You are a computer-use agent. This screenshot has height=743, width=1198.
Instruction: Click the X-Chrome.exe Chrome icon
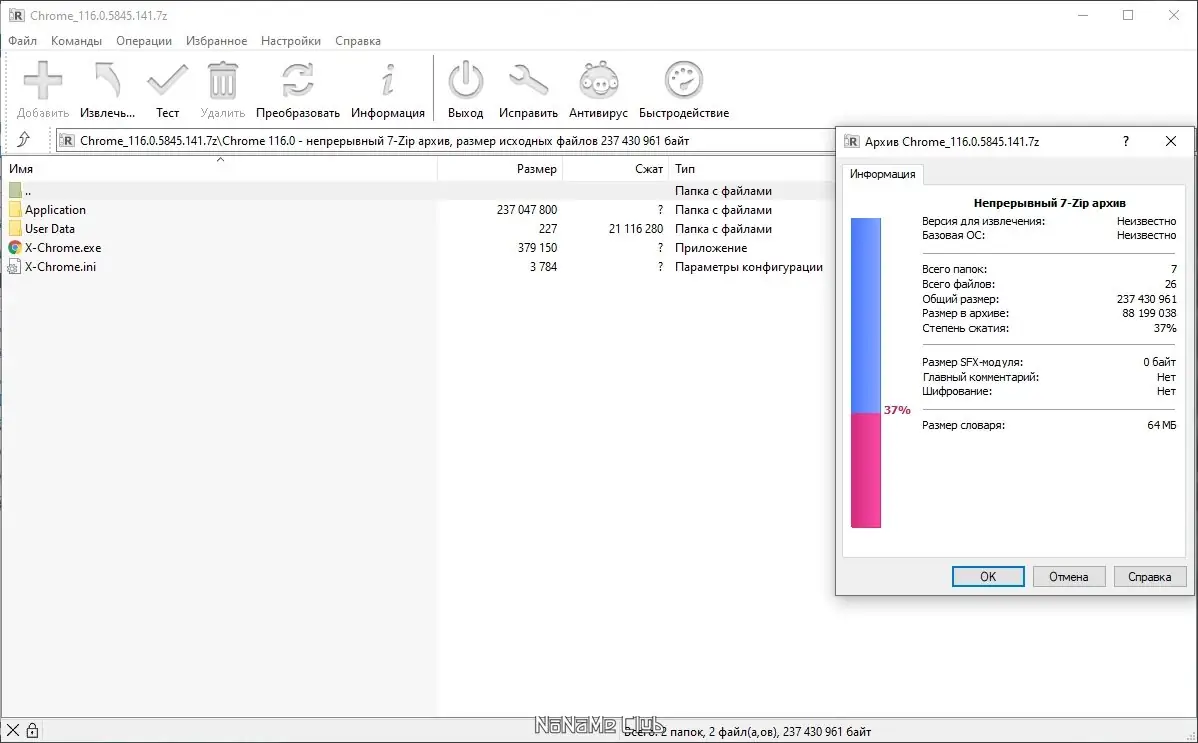coord(15,248)
